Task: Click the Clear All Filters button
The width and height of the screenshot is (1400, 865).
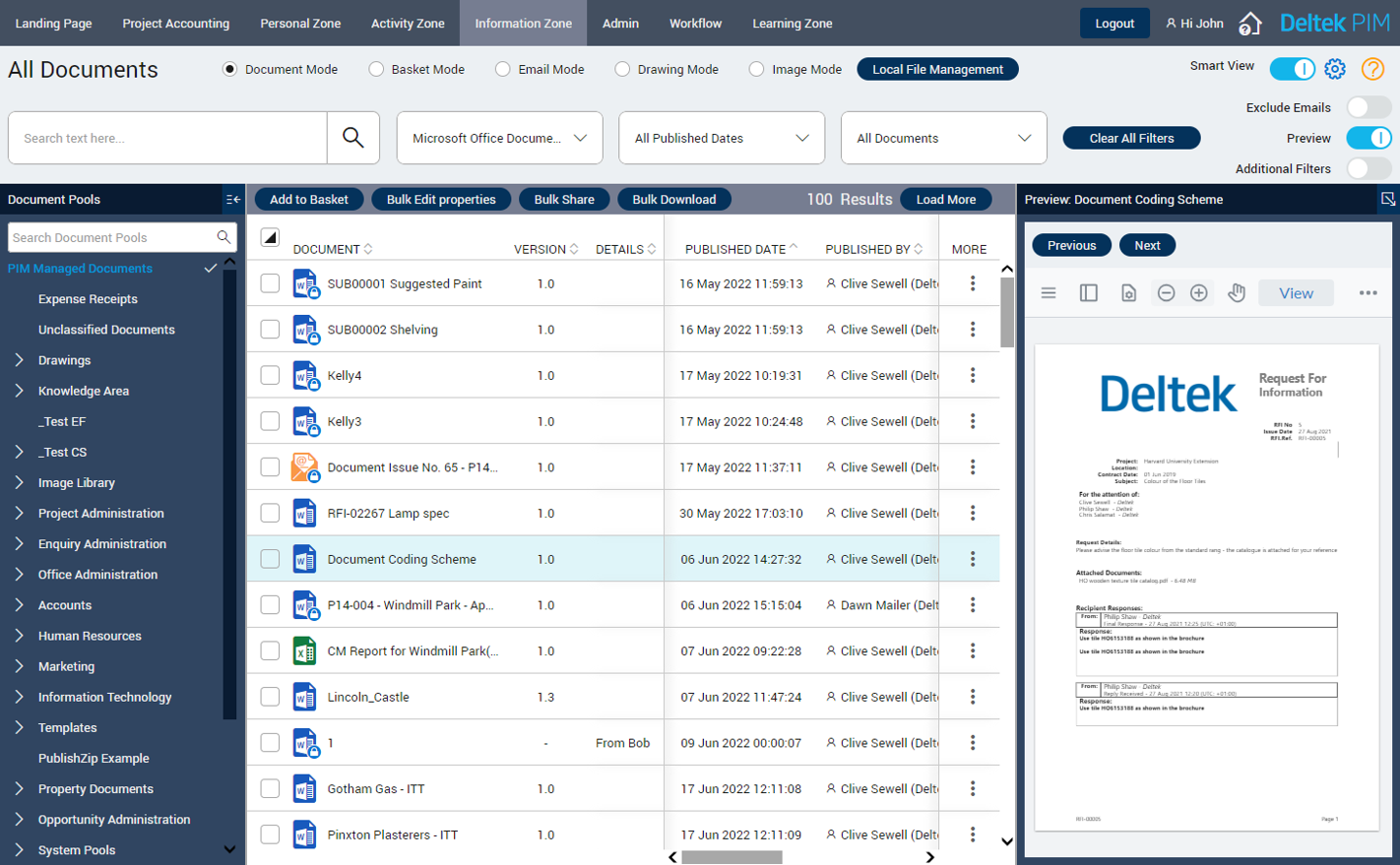Action: [x=1131, y=139]
